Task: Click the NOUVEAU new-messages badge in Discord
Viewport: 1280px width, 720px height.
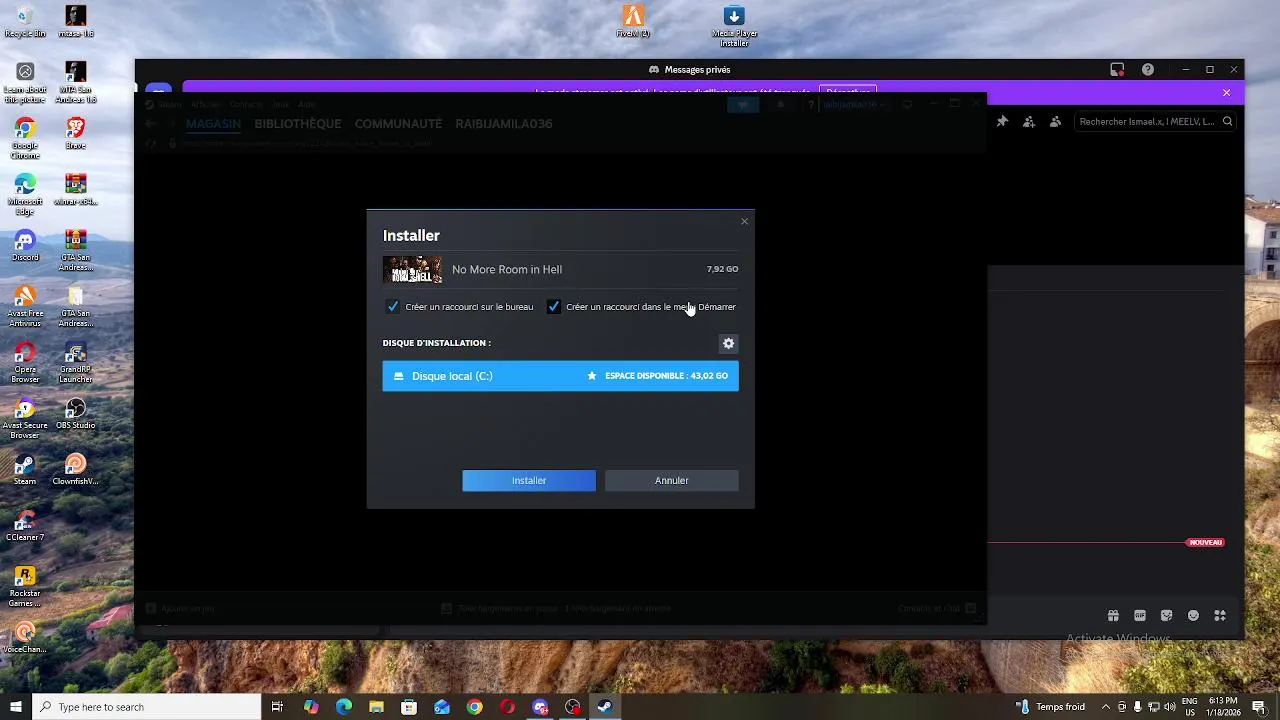Action: (1205, 543)
